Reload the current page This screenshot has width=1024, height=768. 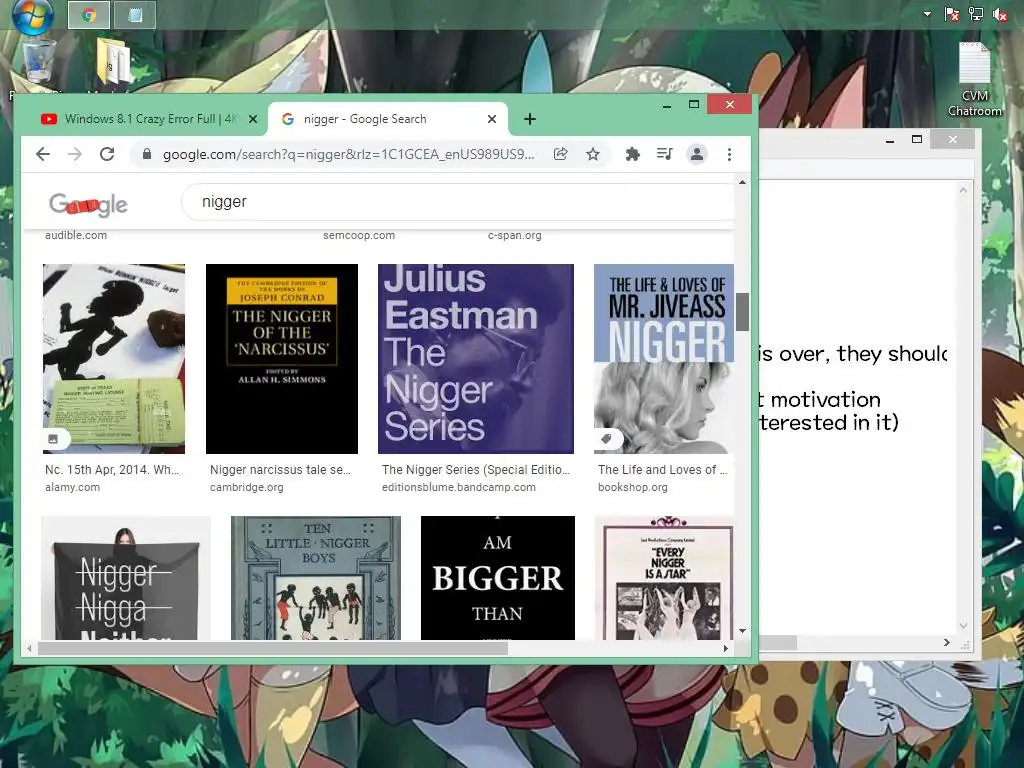click(x=107, y=154)
